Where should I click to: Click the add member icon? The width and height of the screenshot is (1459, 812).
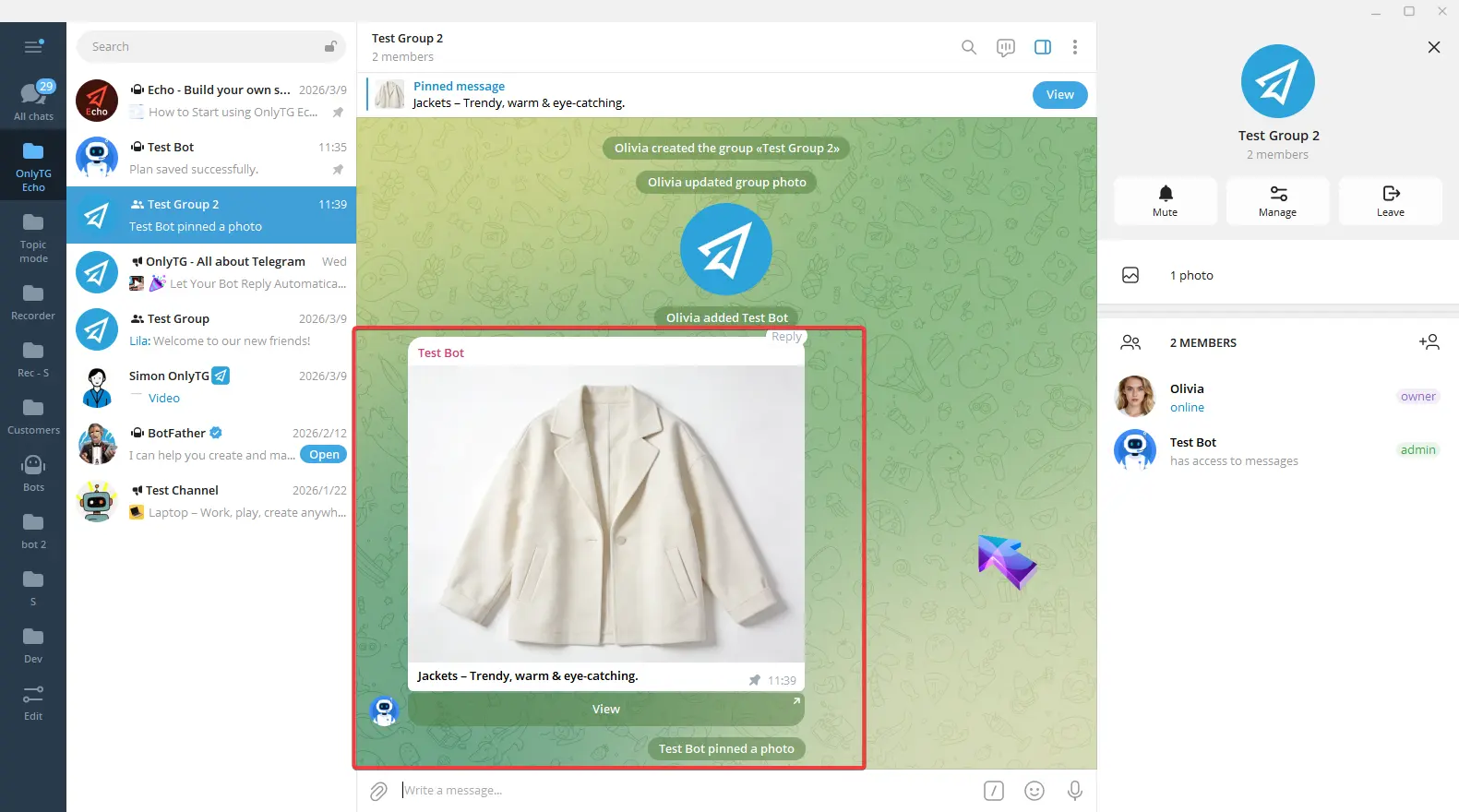tap(1429, 342)
